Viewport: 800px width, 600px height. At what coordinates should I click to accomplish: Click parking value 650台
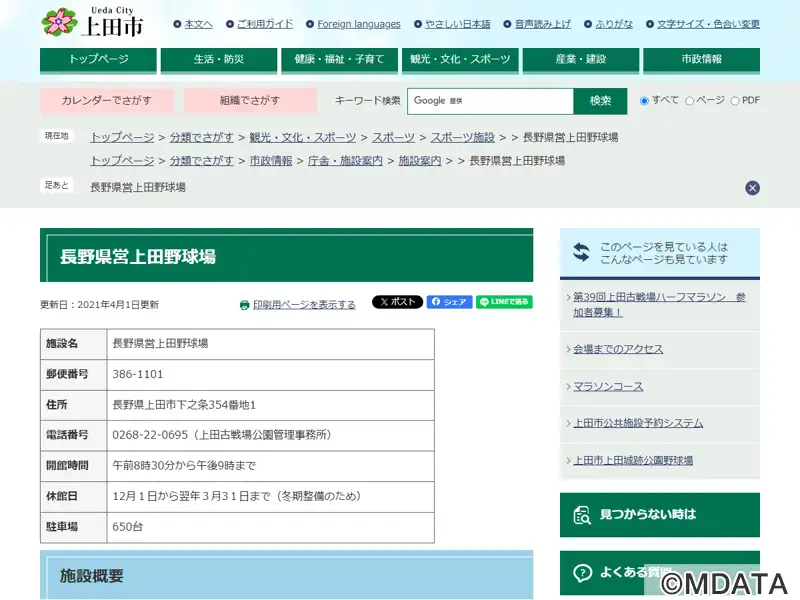(128, 527)
